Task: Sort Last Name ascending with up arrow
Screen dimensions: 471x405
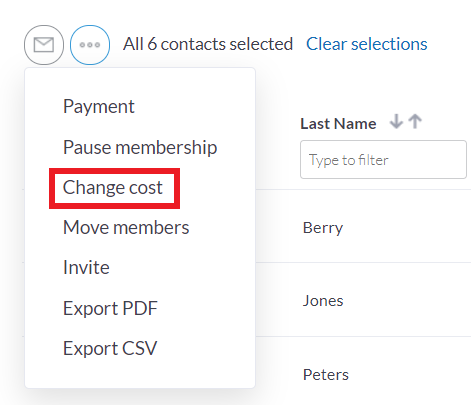Action: click(x=415, y=121)
